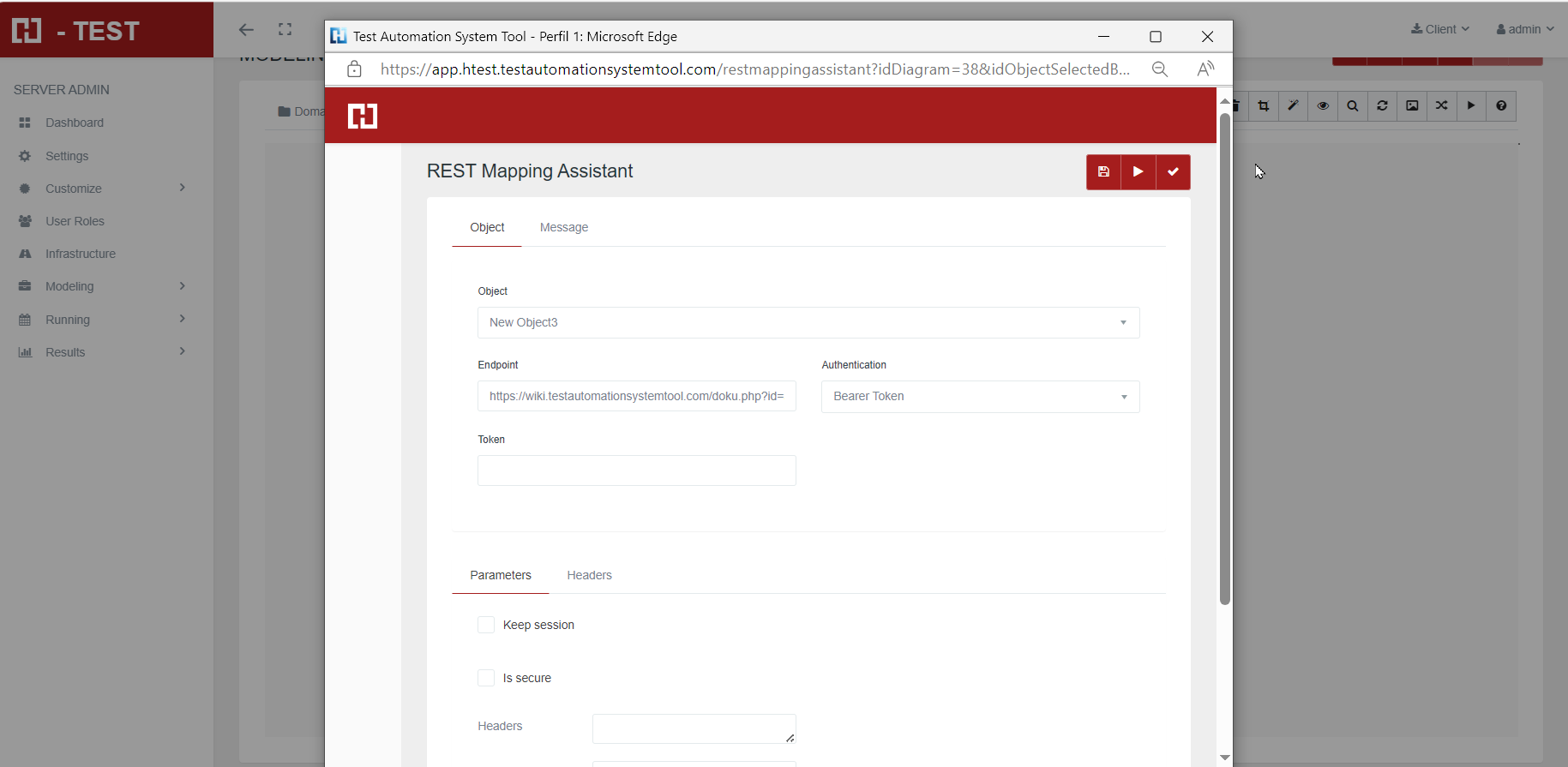The width and height of the screenshot is (1568, 767).
Task: Click the Token input field
Action: tap(636, 470)
